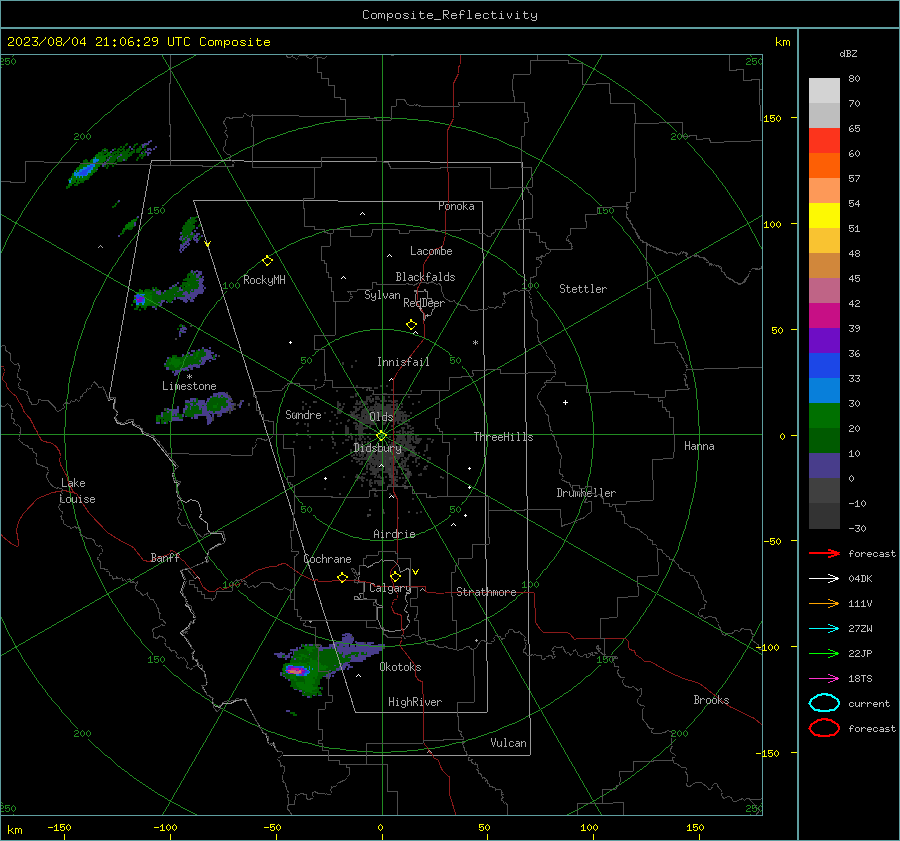This screenshot has width=900, height=841.
Task: Pick the red 65 dBZ color swatch
Action: click(824, 141)
